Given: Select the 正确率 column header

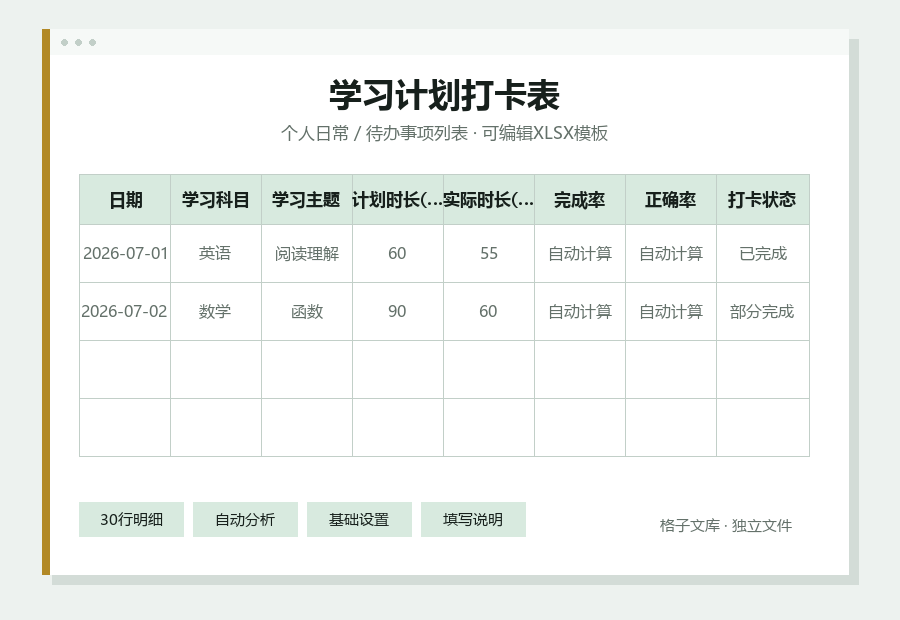Looking at the screenshot, I should pyautogui.click(x=671, y=200).
